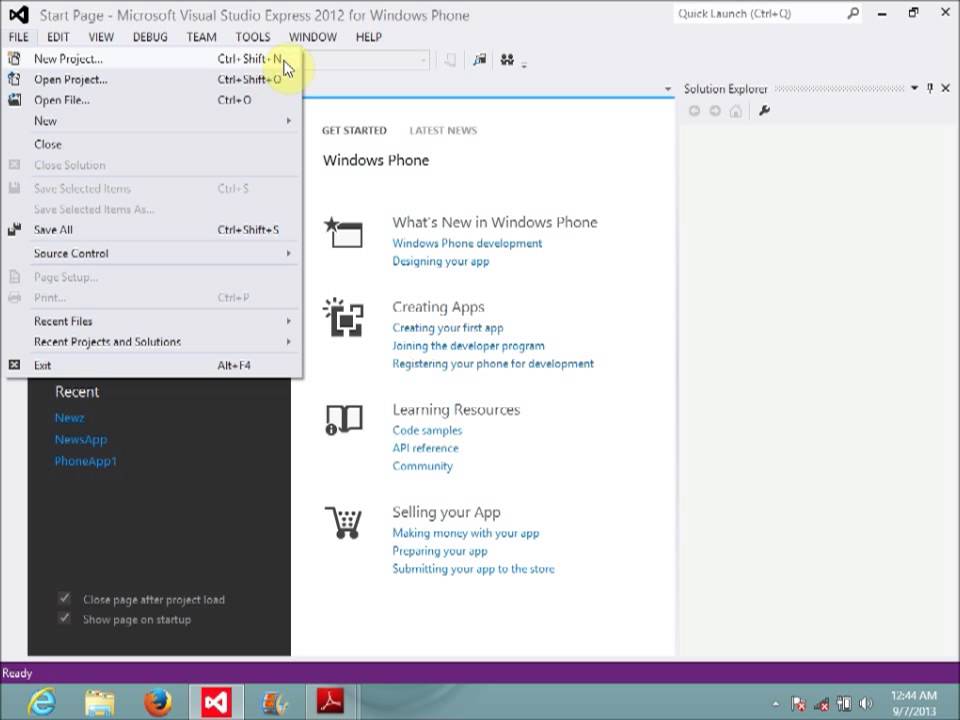This screenshot has width=960, height=720.
Task: Open the DEBUG menu
Action: pos(150,37)
